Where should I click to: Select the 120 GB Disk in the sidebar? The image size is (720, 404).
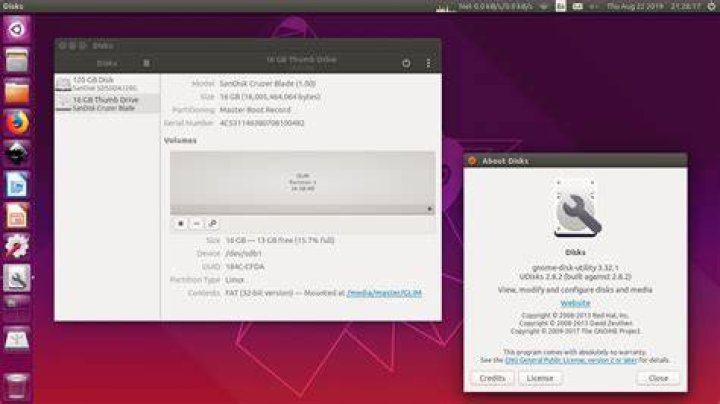[x=107, y=84]
